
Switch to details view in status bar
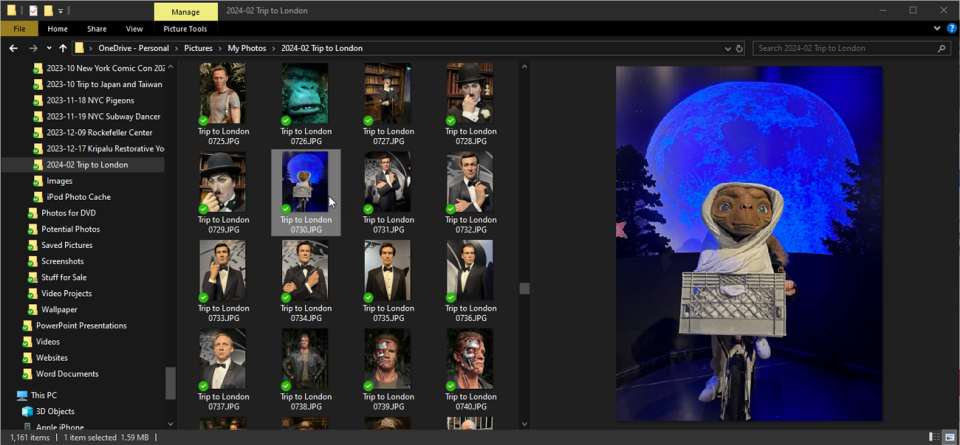point(932,437)
